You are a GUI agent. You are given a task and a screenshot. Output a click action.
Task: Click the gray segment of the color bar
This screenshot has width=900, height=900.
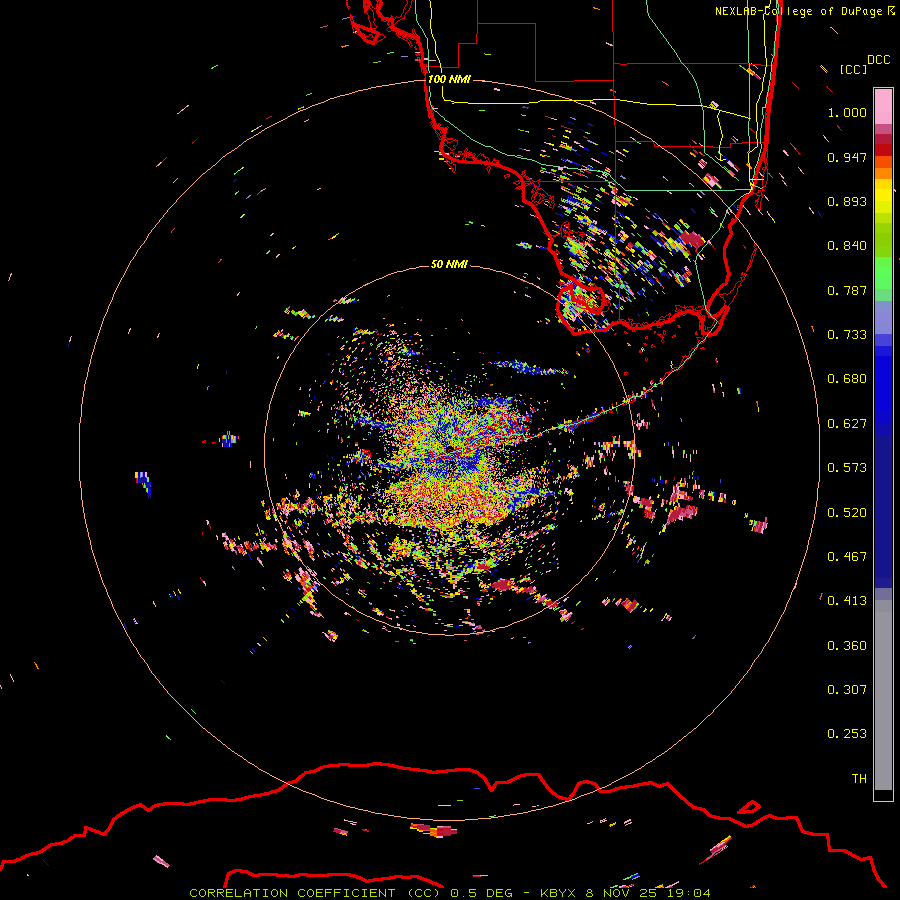point(883,695)
